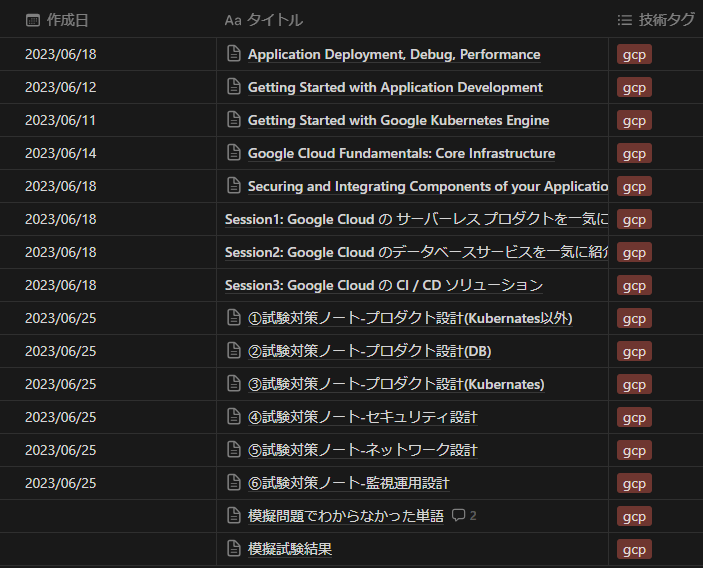Click page icon of Getting Started with Application Development
Screen dimensions: 703x568
click(x=234, y=87)
